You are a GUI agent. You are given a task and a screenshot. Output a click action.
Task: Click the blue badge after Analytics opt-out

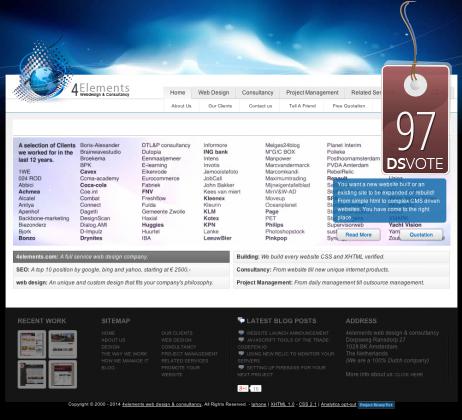pos(376,405)
